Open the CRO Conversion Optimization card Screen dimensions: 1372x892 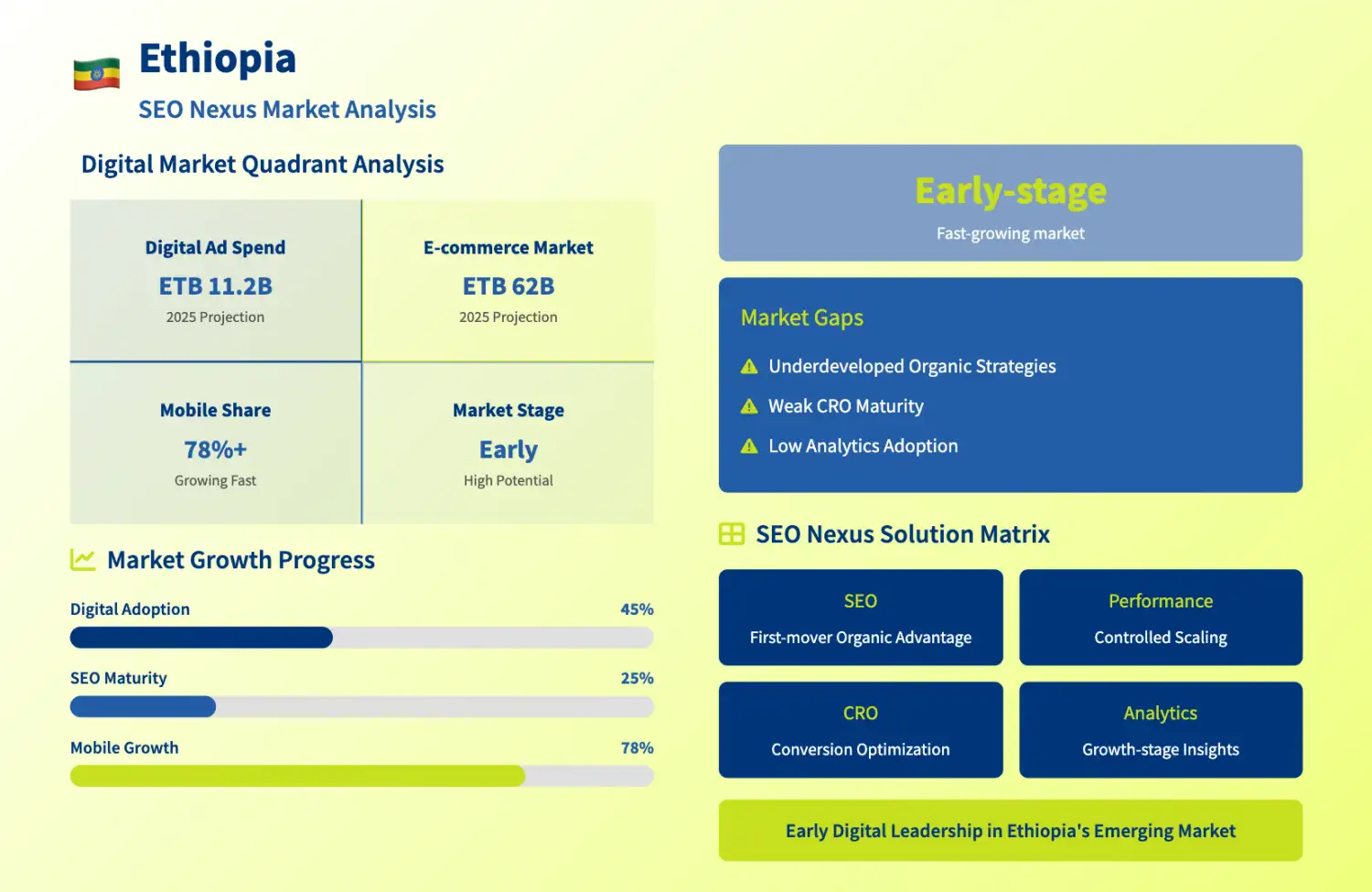coord(860,730)
